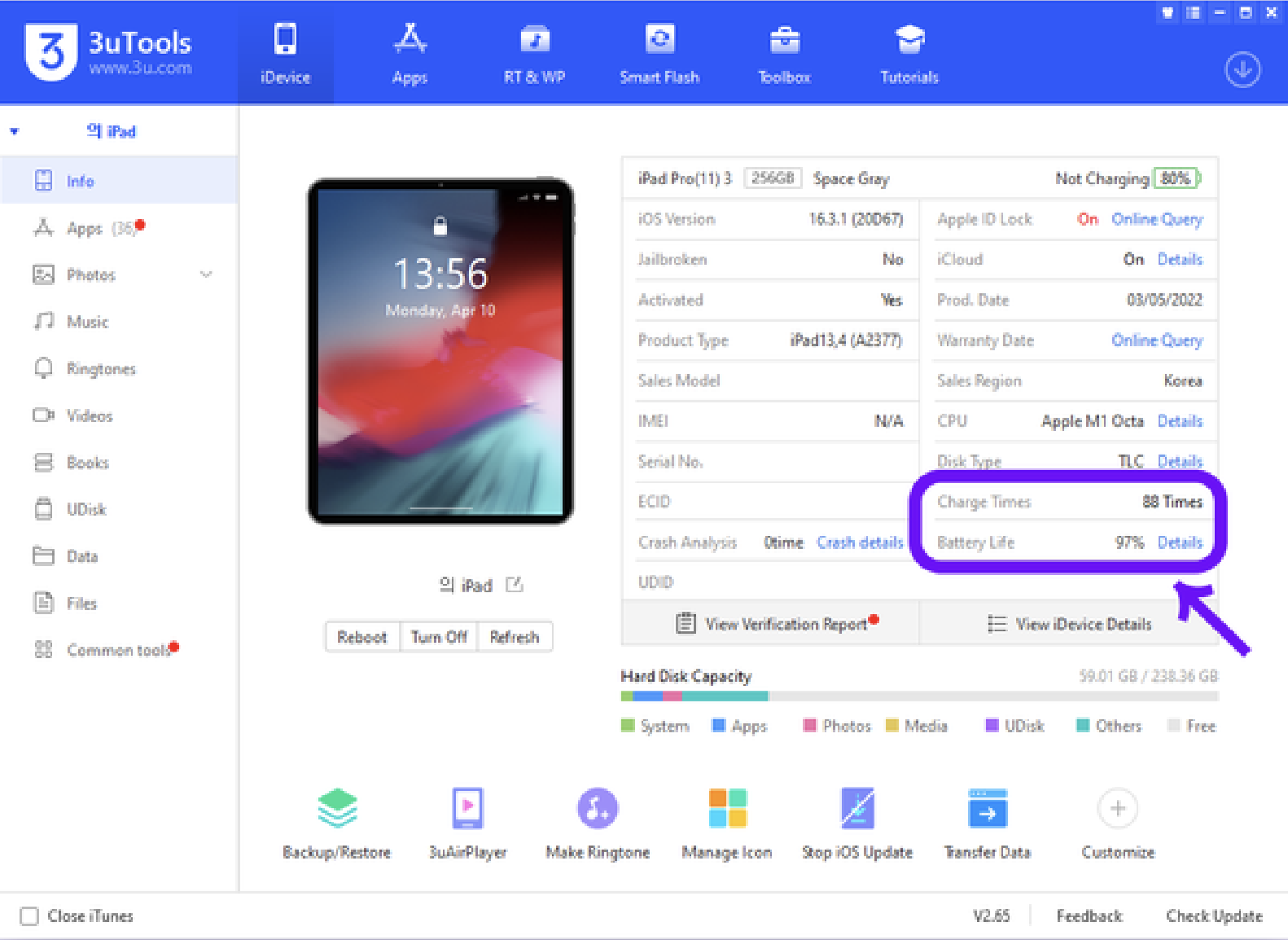
Task: Click the 3uTools logo
Action: click(108, 52)
